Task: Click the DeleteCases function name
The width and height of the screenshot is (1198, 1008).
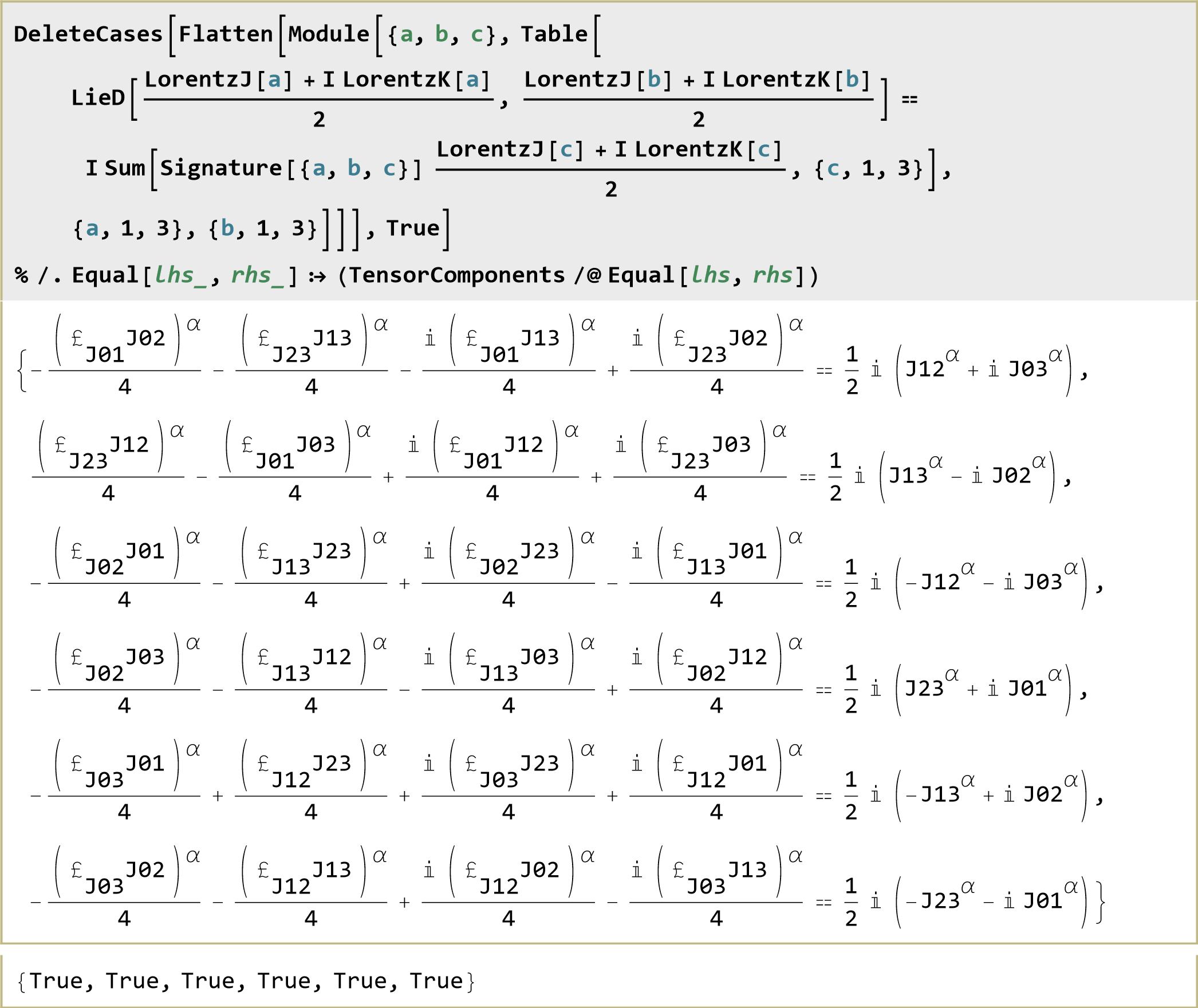Action: (88, 34)
